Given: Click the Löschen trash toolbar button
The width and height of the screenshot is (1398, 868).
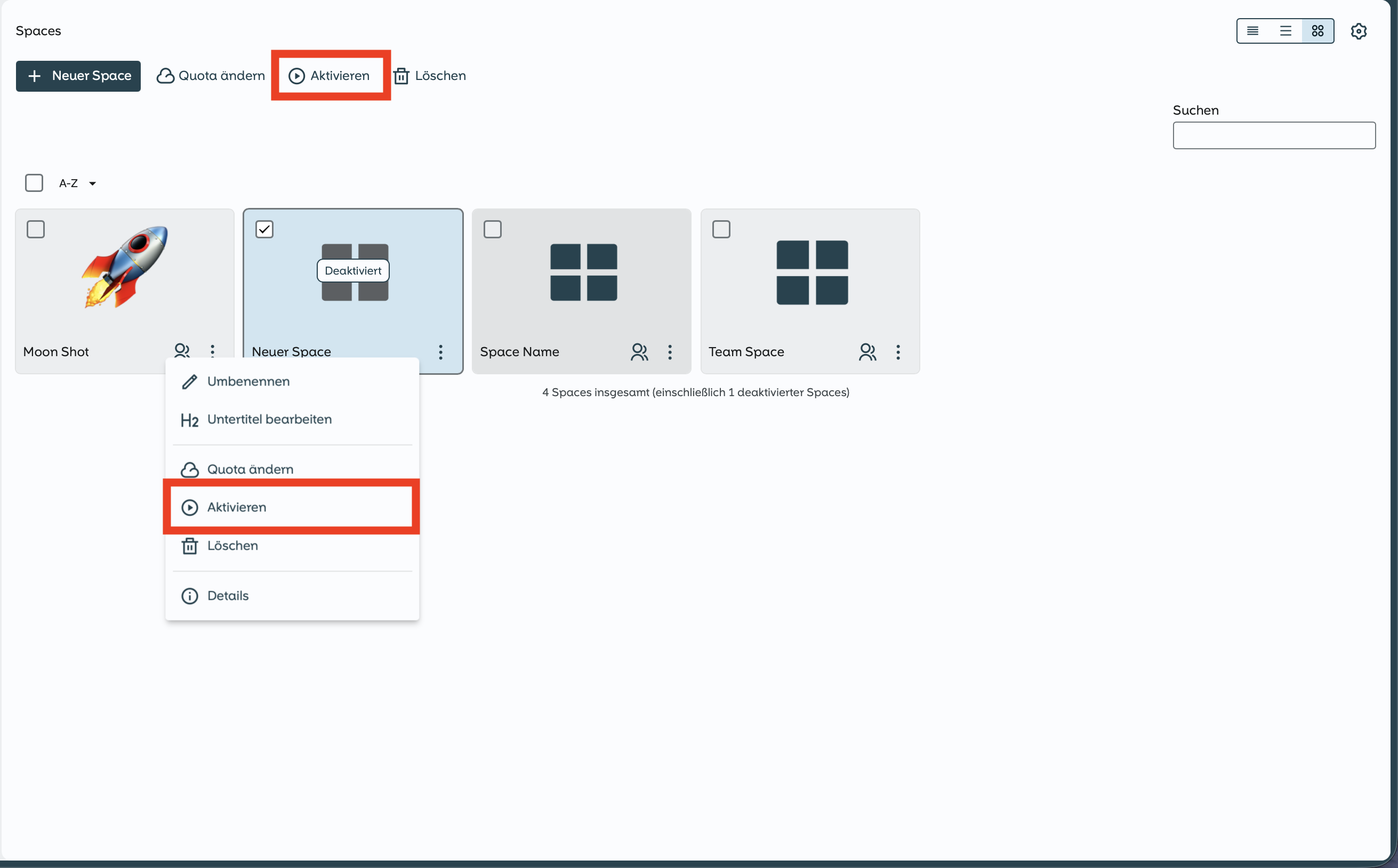Looking at the screenshot, I should tap(429, 76).
